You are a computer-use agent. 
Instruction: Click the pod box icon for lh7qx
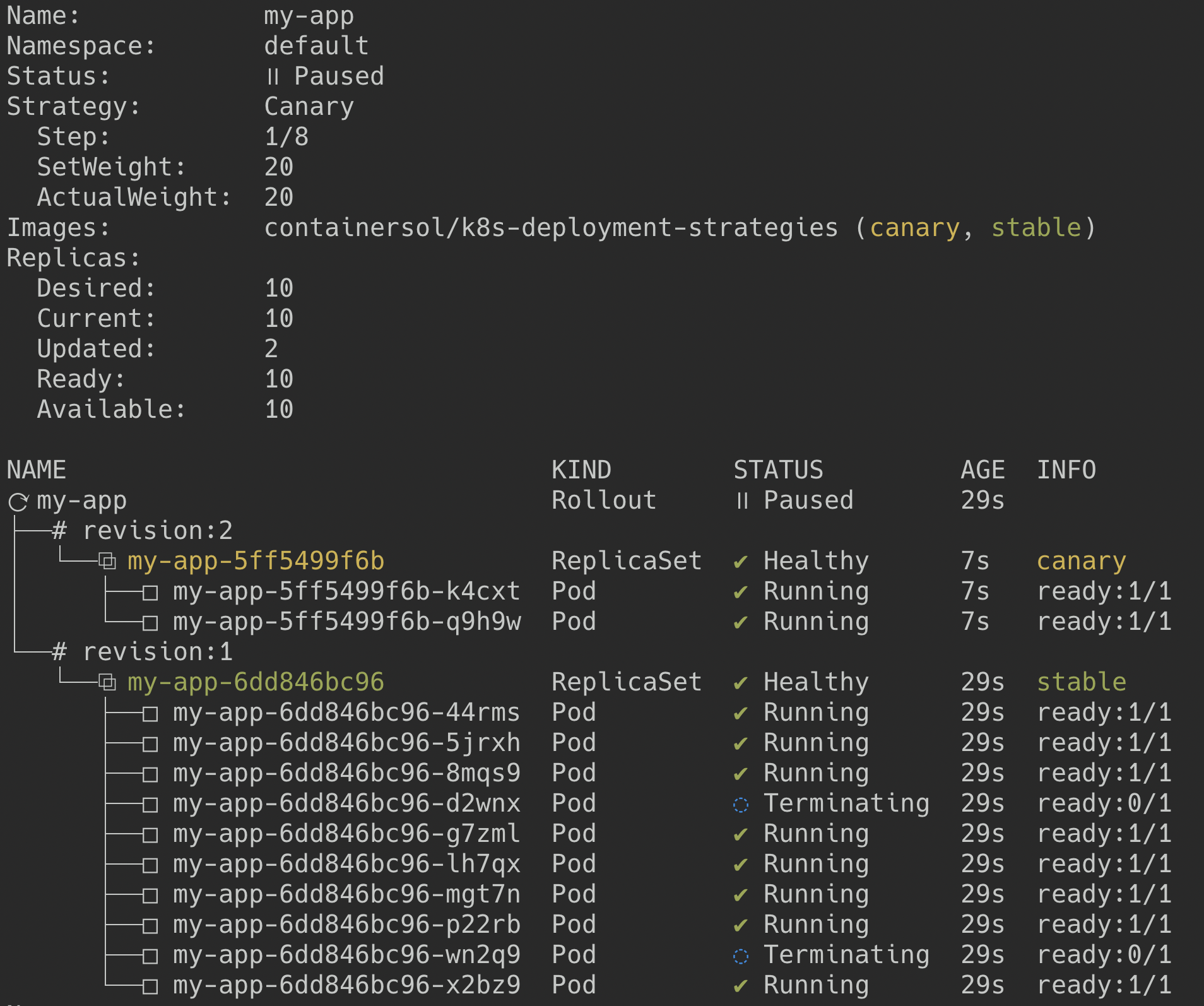[150, 865]
